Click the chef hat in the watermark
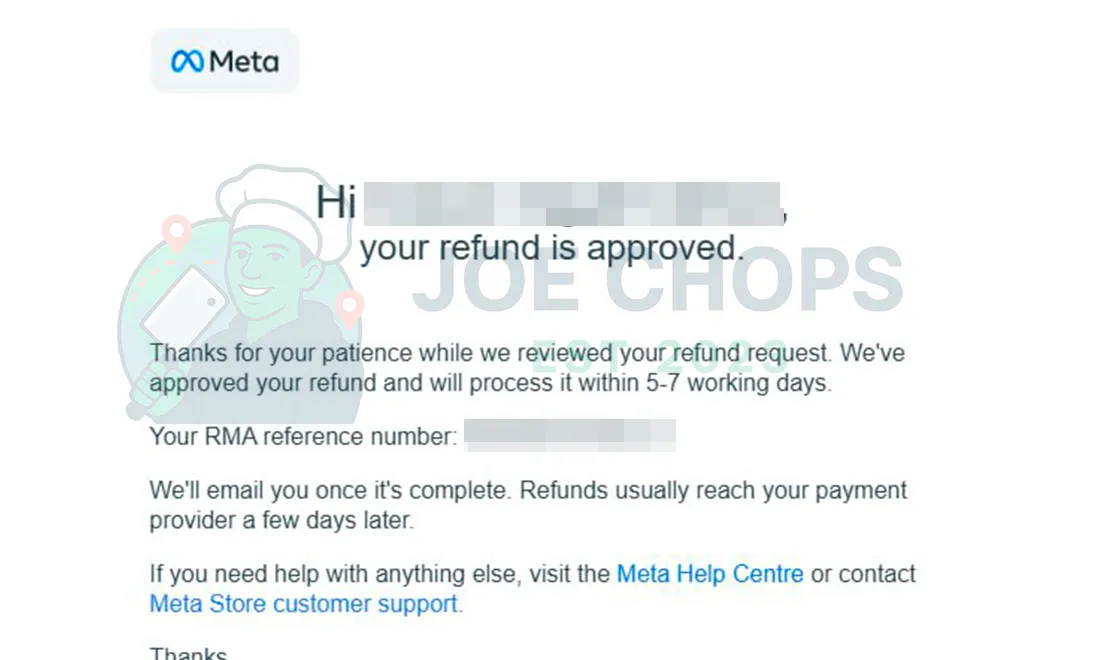 click(x=266, y=208)
